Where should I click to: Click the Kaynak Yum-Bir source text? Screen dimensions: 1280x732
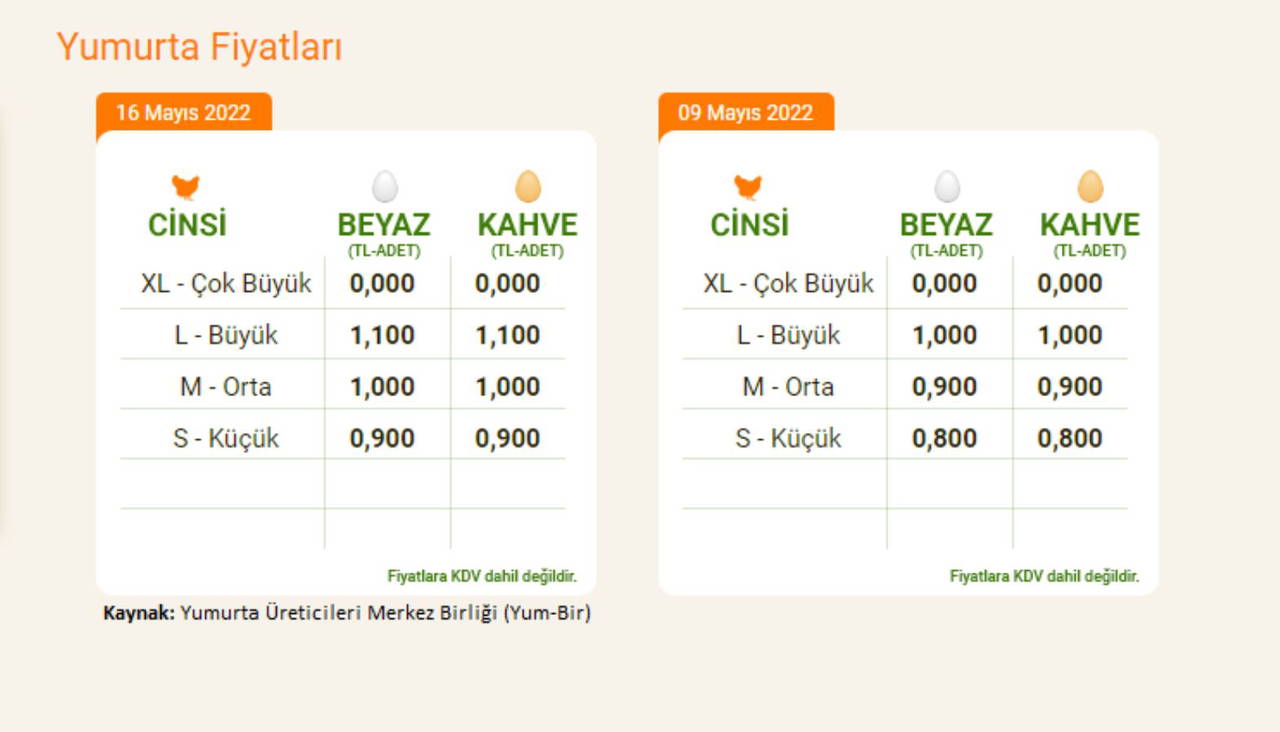(347, 613)
